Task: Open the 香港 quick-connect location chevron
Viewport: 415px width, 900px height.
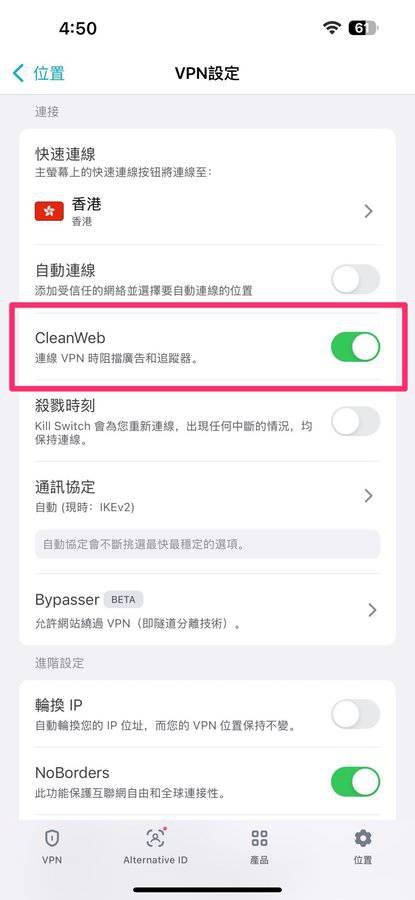Action: [369, 211]
